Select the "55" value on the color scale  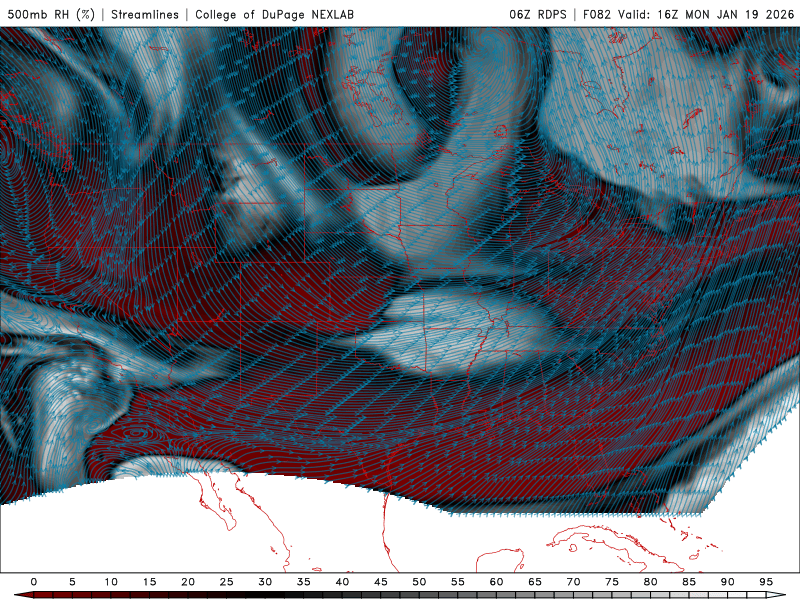point(458,582)
